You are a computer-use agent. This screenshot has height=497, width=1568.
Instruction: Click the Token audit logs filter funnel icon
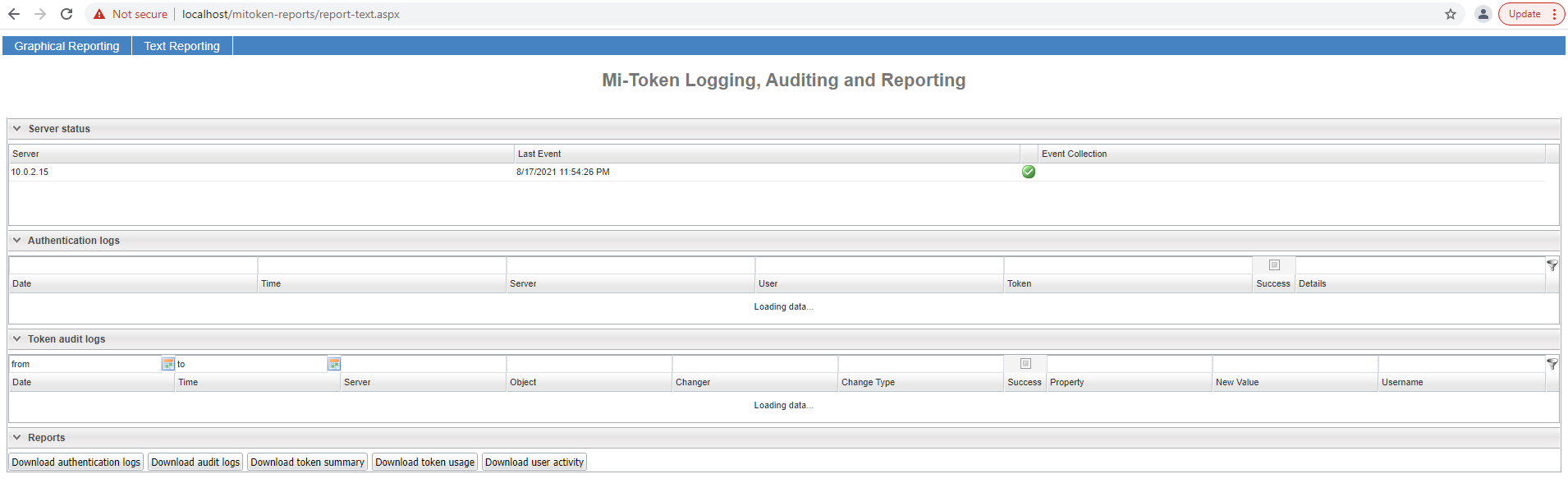[1552, 364]
